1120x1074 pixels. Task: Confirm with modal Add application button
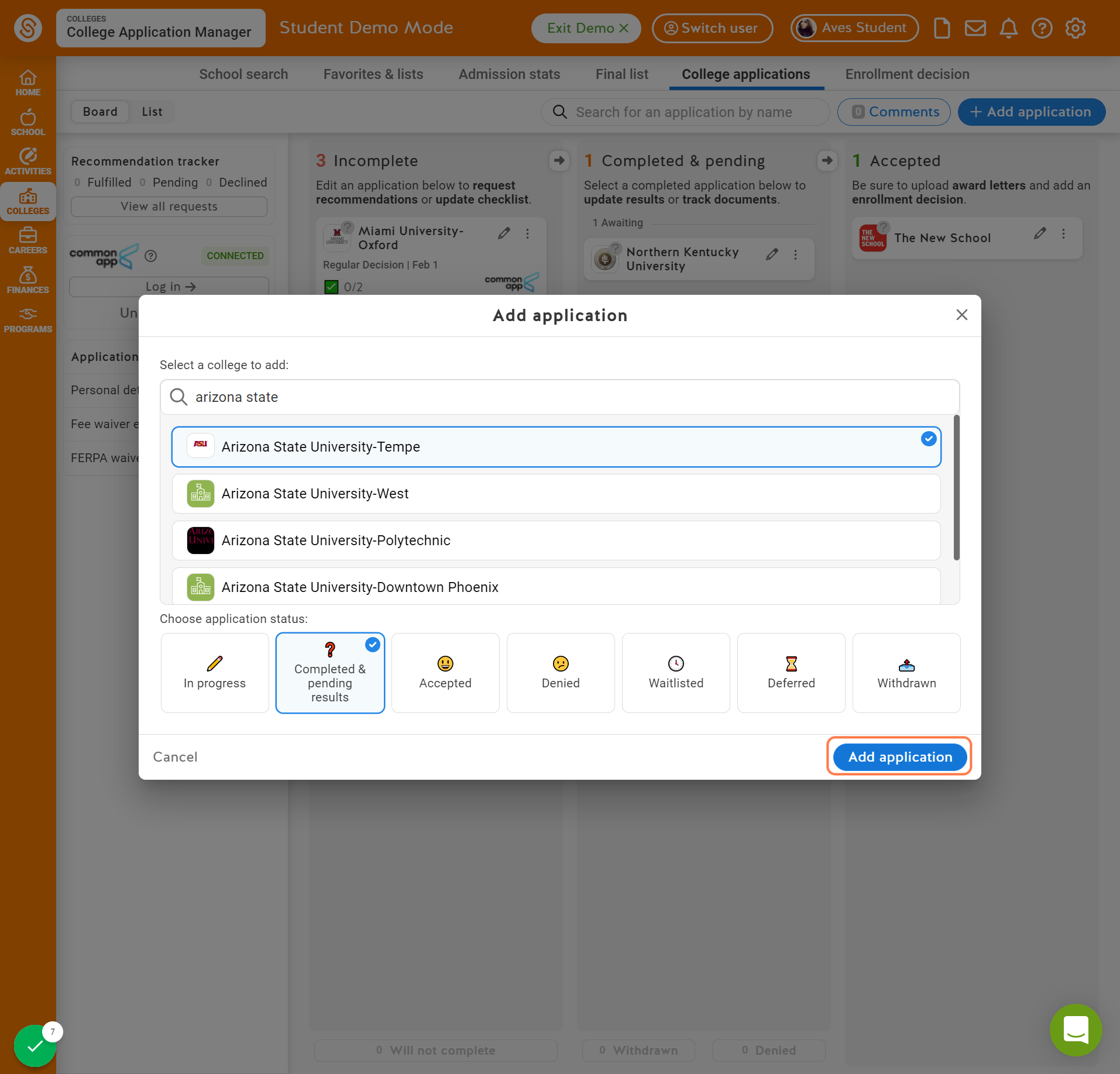pyautogui.click(x=900, y=757)
